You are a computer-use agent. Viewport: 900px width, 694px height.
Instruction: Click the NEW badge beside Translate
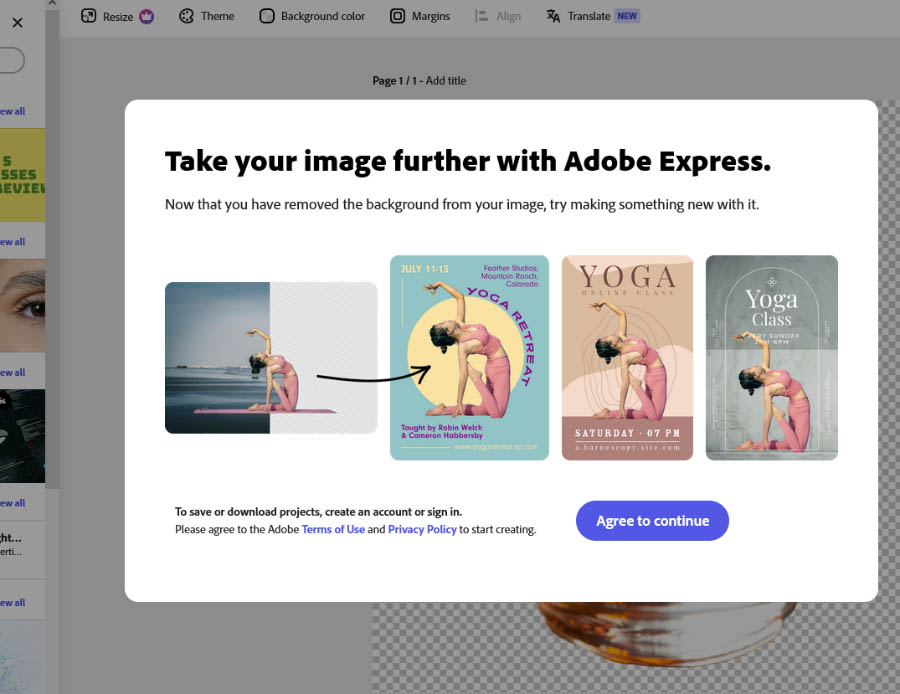pyautogui.click(x=627, y=16)
